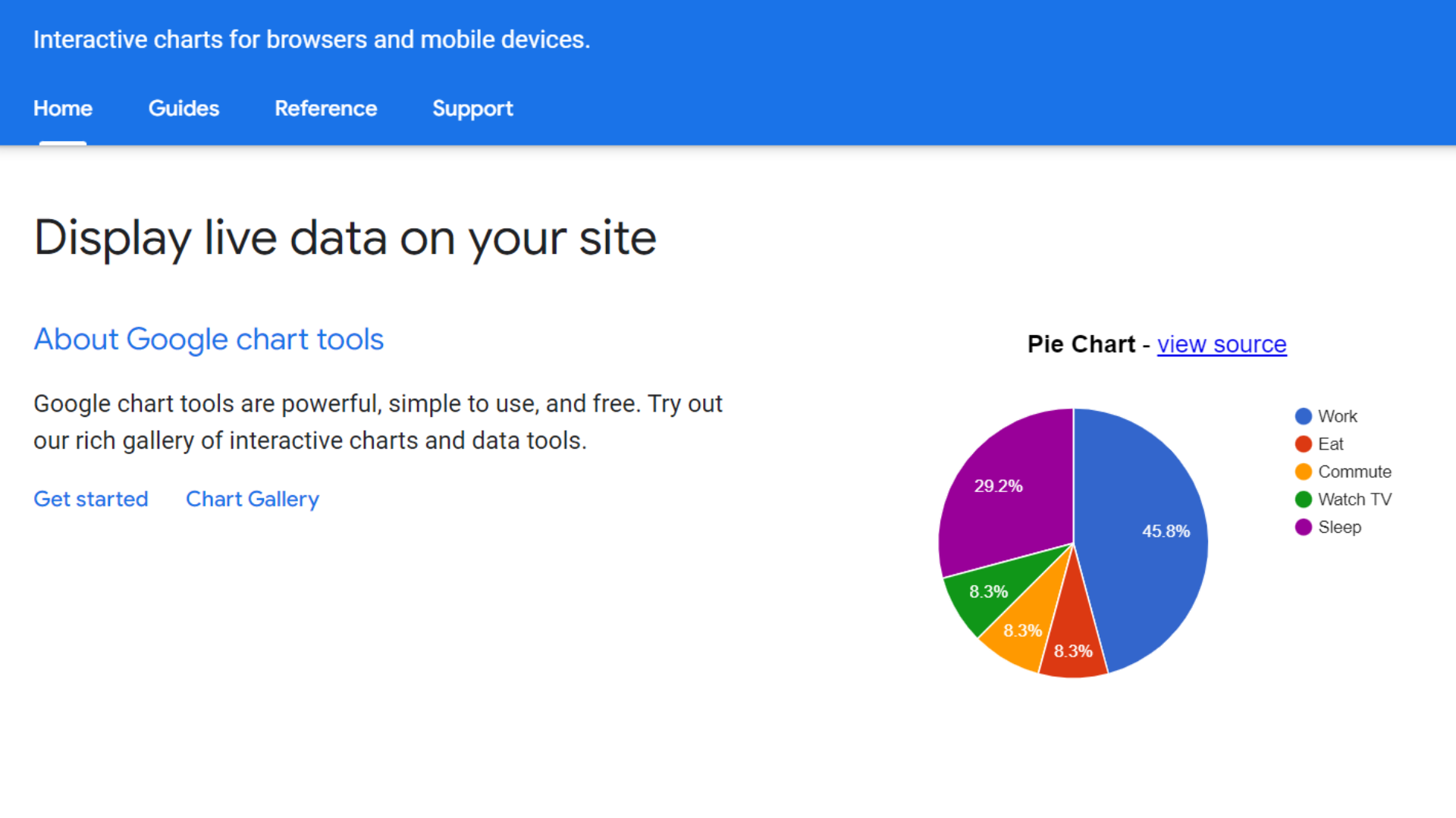Screen dimensions: 1456x818
Task: Click the purple Sleep legend marker
Action: [x=1302, y=526]
